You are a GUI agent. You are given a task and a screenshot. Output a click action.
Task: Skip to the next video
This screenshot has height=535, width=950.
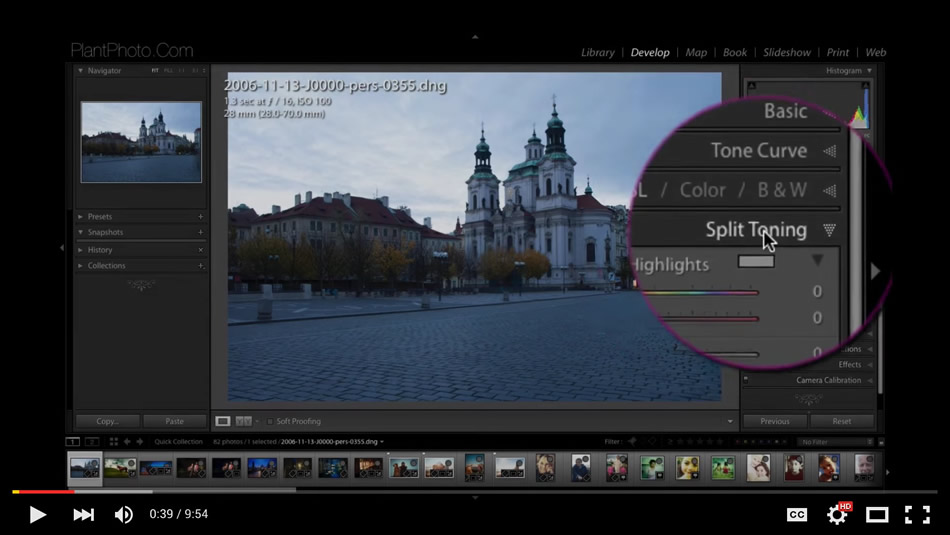84,514
